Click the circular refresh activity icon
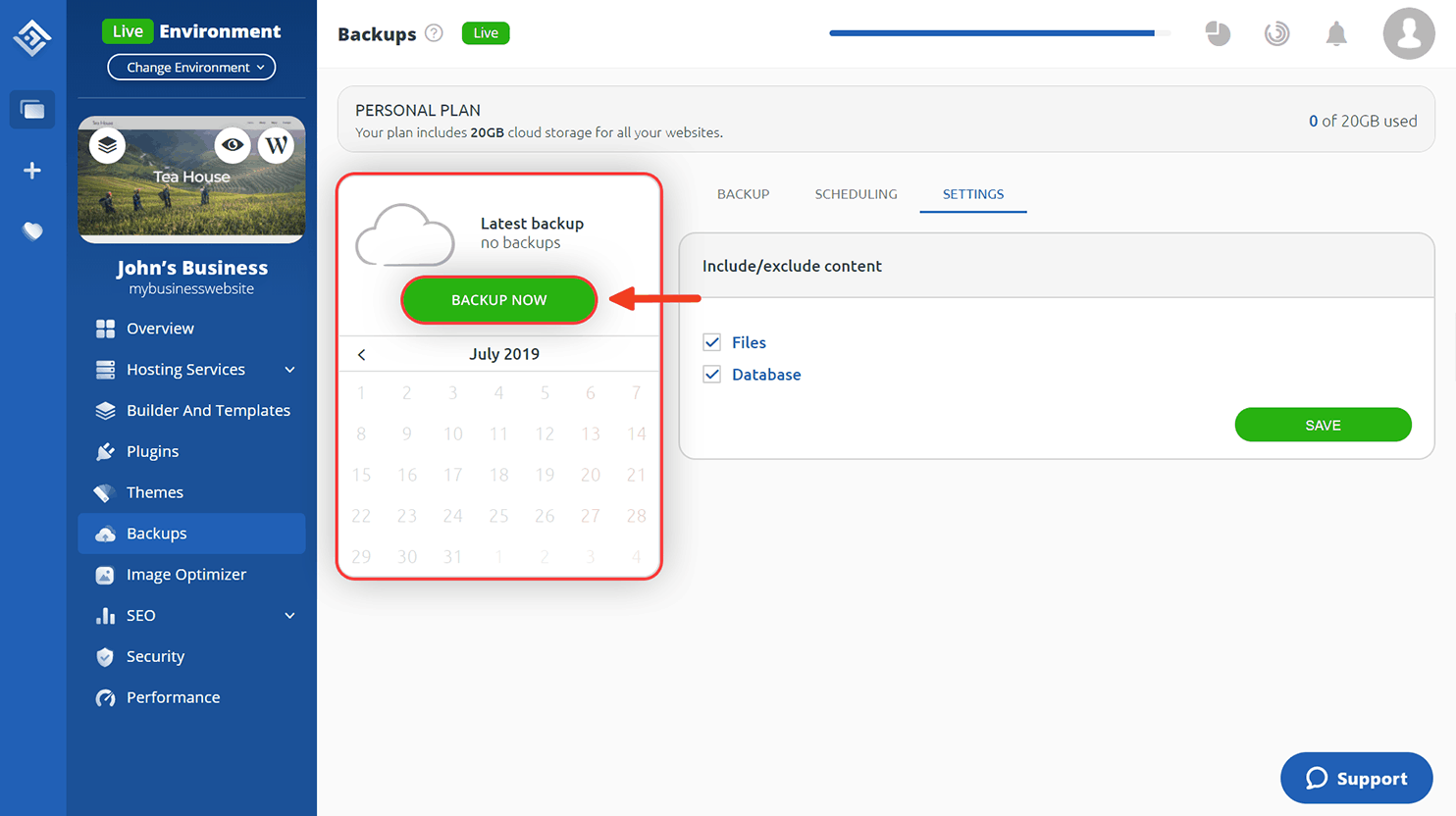1456x816 pixels. click(x=1276, y=33)
